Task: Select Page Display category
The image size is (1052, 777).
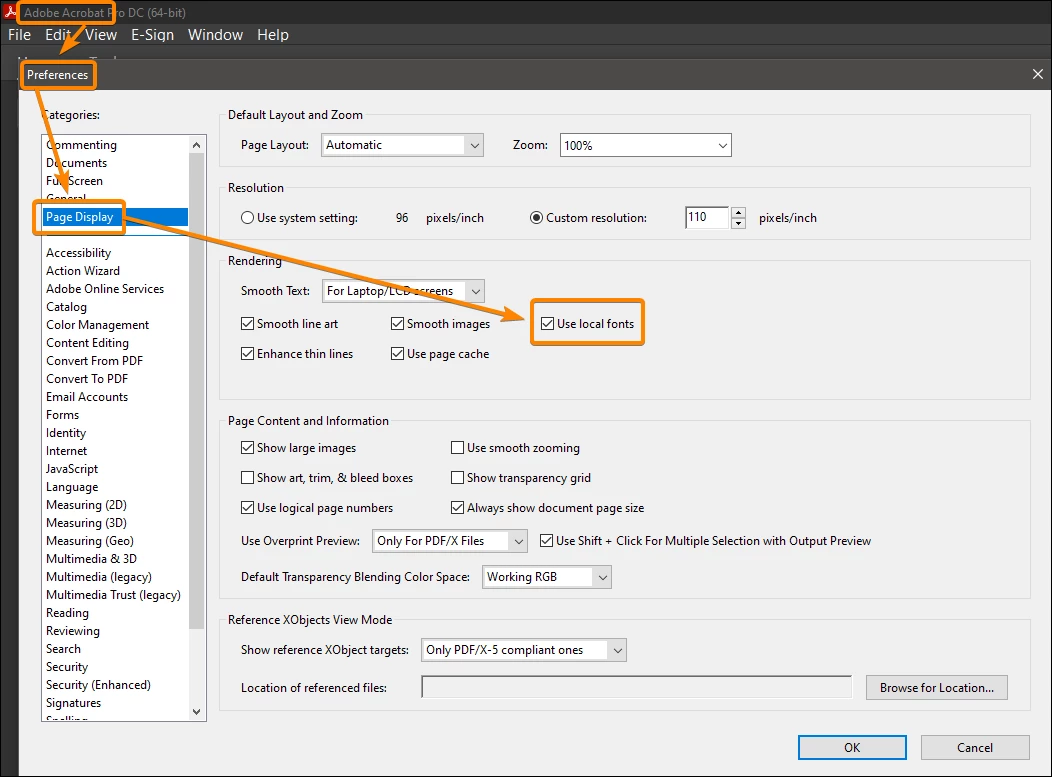Action: [x=115, y=217]
